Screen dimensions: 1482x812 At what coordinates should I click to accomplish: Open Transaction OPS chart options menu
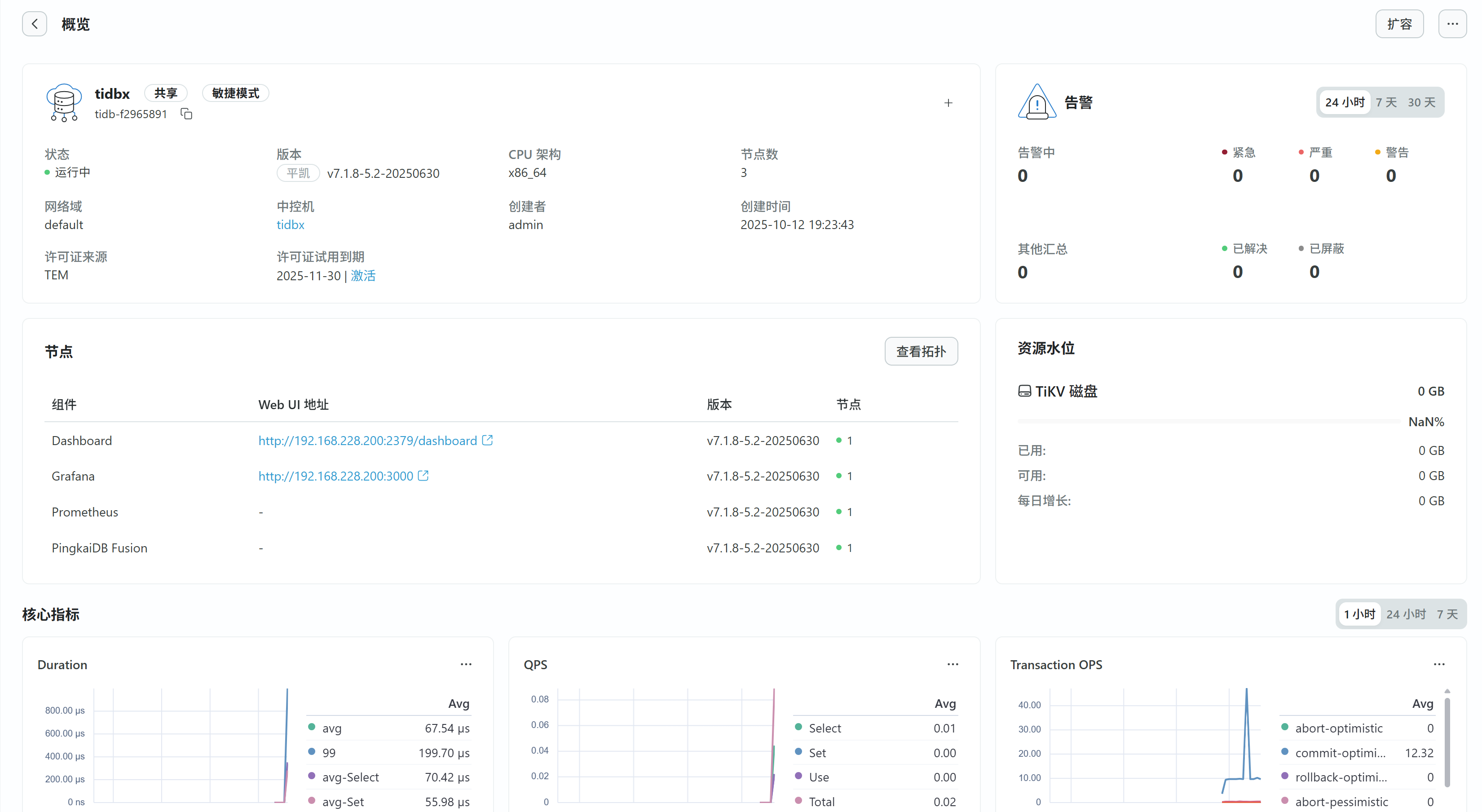coord(1439,664)
